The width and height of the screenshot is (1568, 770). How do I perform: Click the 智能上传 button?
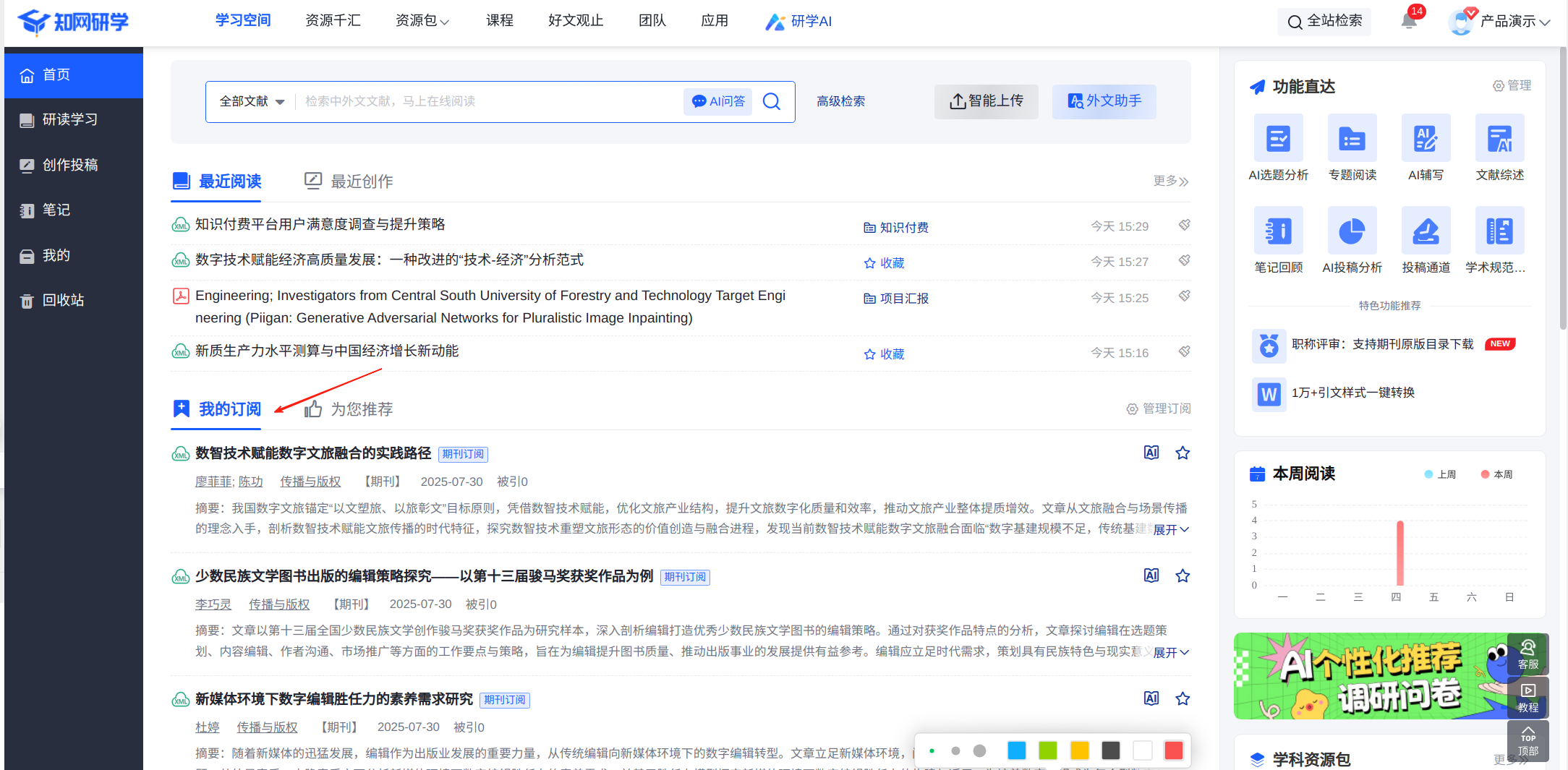pos(986,101)
